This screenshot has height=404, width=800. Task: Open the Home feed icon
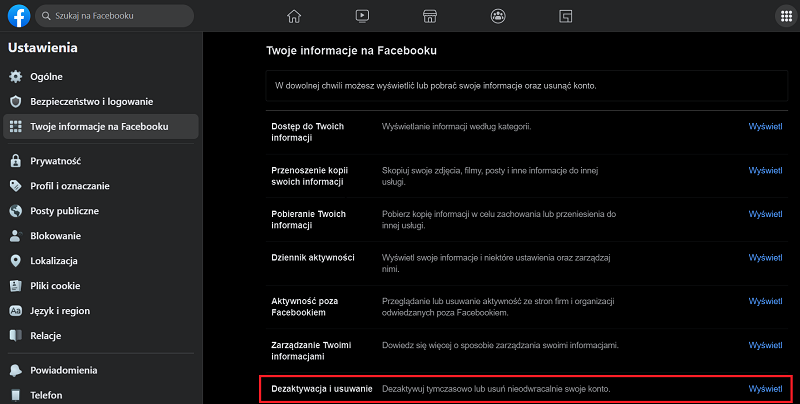[294, 16]
